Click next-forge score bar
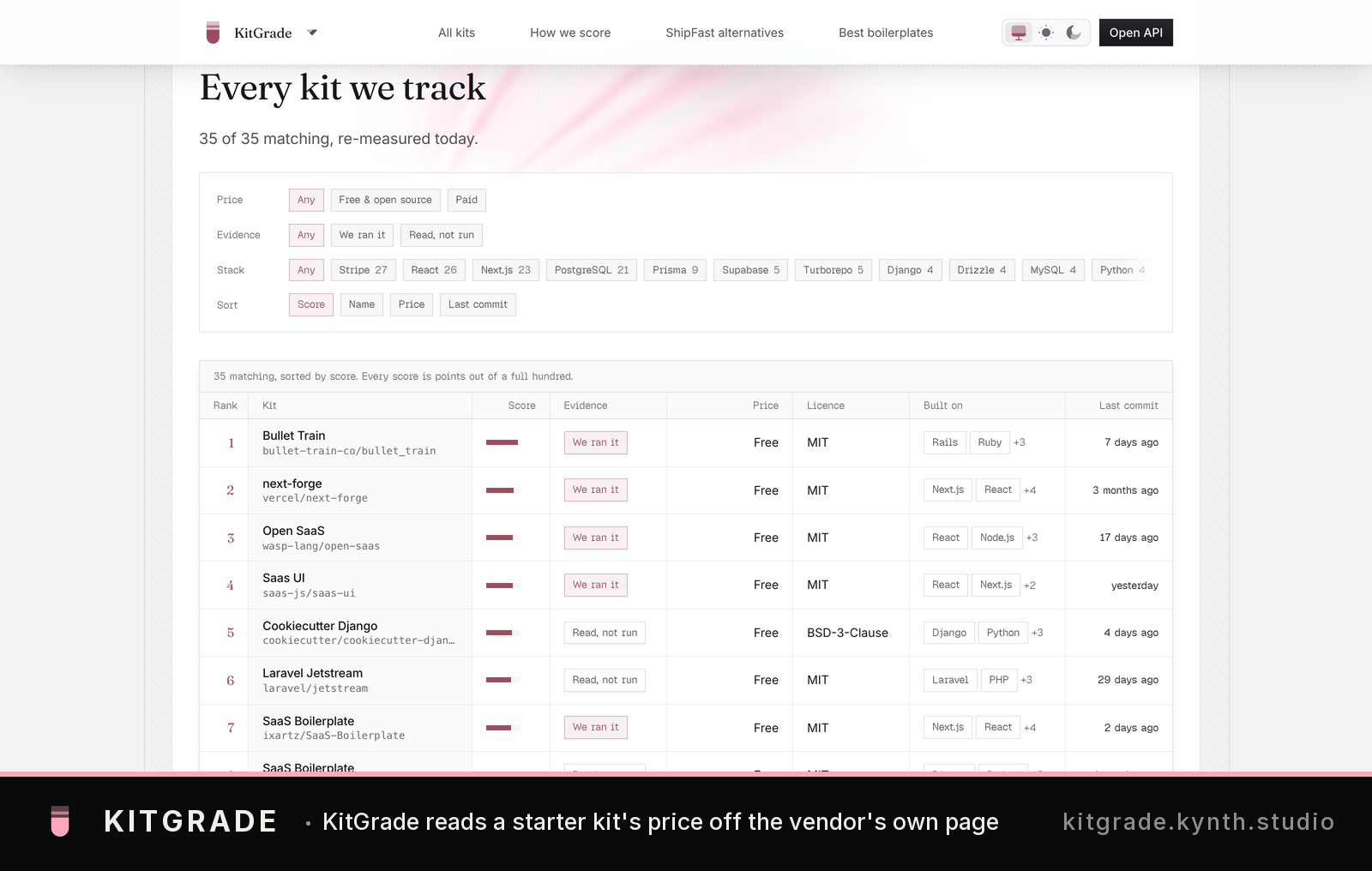Image resolution: width=1372 pixels, height=871 pixels. coord(503,490)
